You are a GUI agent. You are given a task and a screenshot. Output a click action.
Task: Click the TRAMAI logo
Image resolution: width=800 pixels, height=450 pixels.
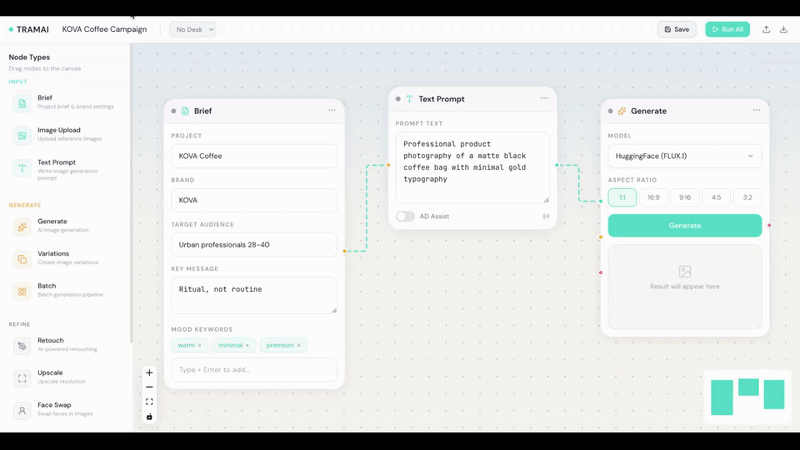click(29, 30)
